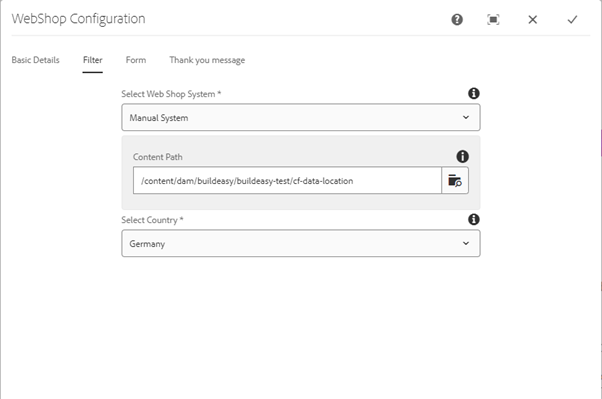Go to the Thank you message tab
This screenshot has height=399, width=602.
pos(207,60)
